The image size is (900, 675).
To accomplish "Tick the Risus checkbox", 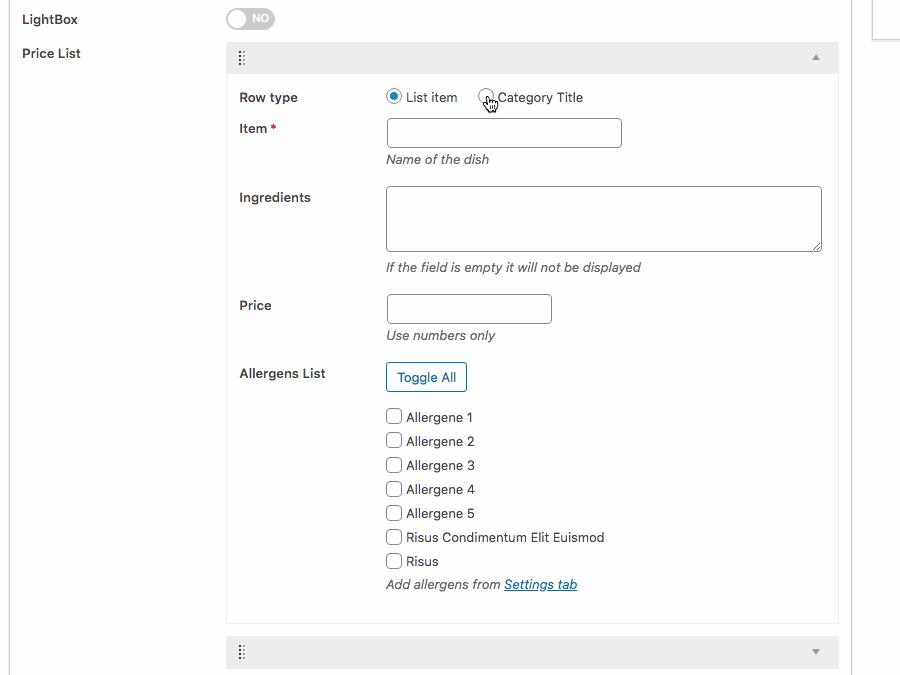I will coord(394,561).
